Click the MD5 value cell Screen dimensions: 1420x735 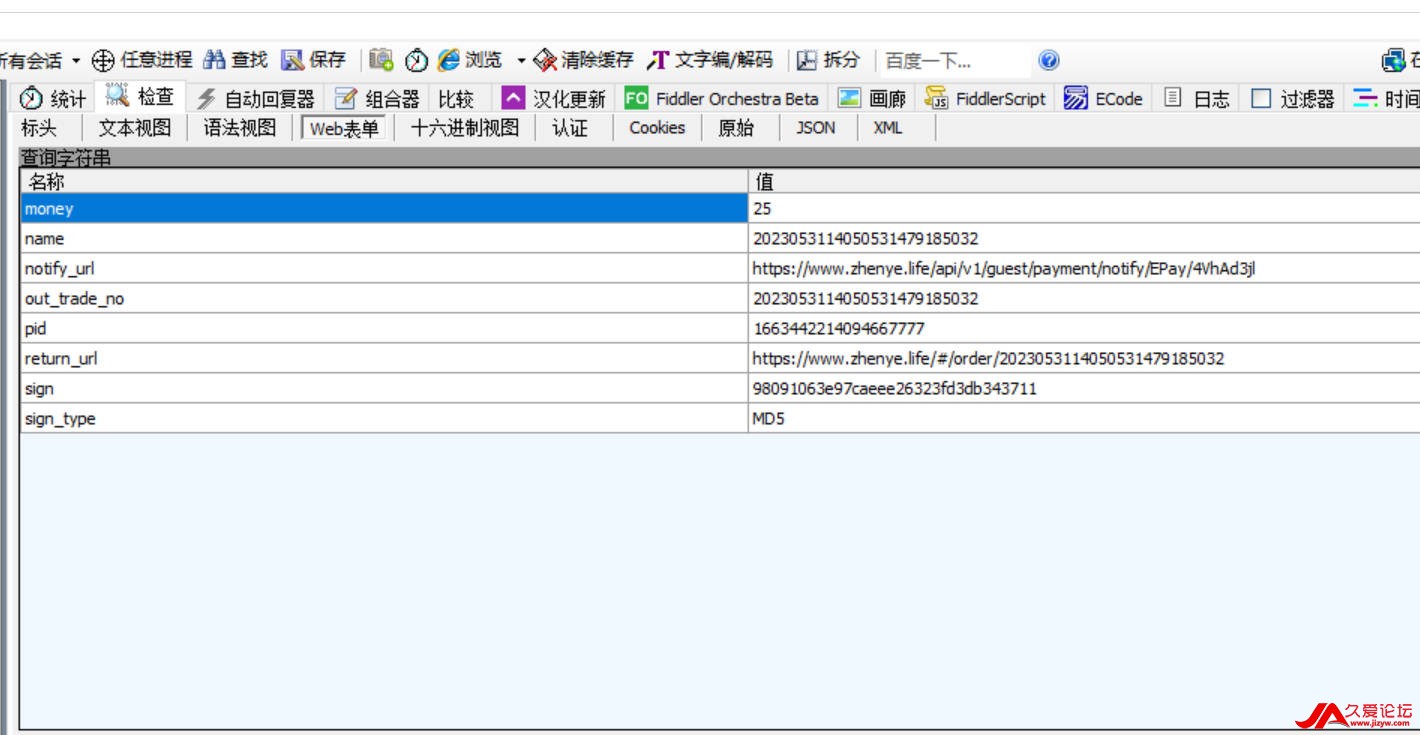[x=1084, y=418]
